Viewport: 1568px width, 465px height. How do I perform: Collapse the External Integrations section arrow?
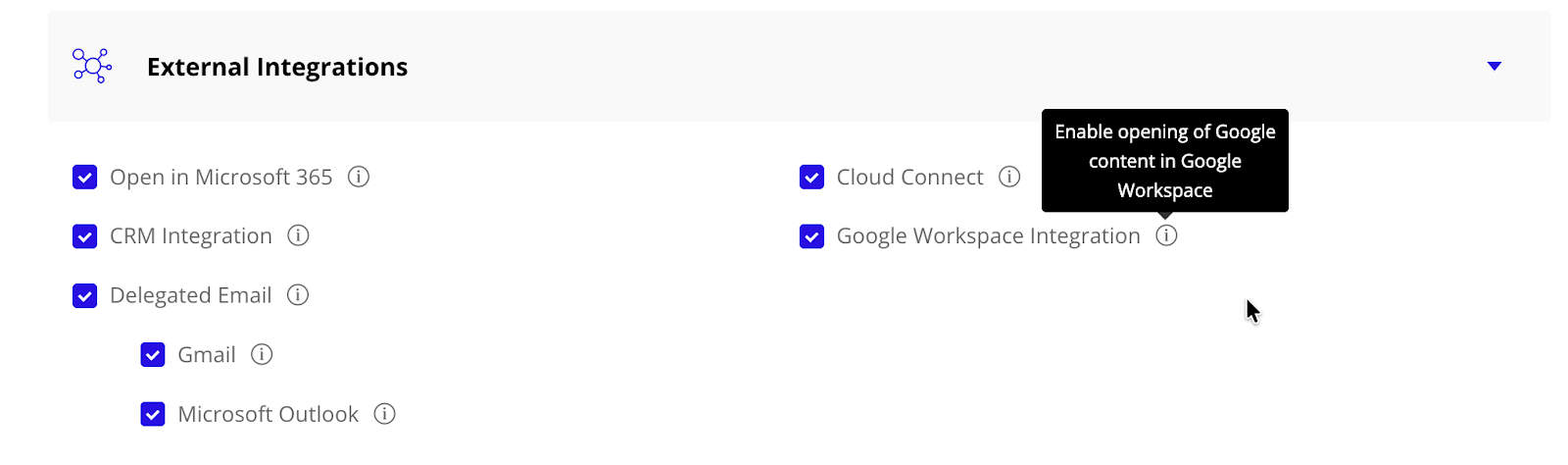(1494, 67)
